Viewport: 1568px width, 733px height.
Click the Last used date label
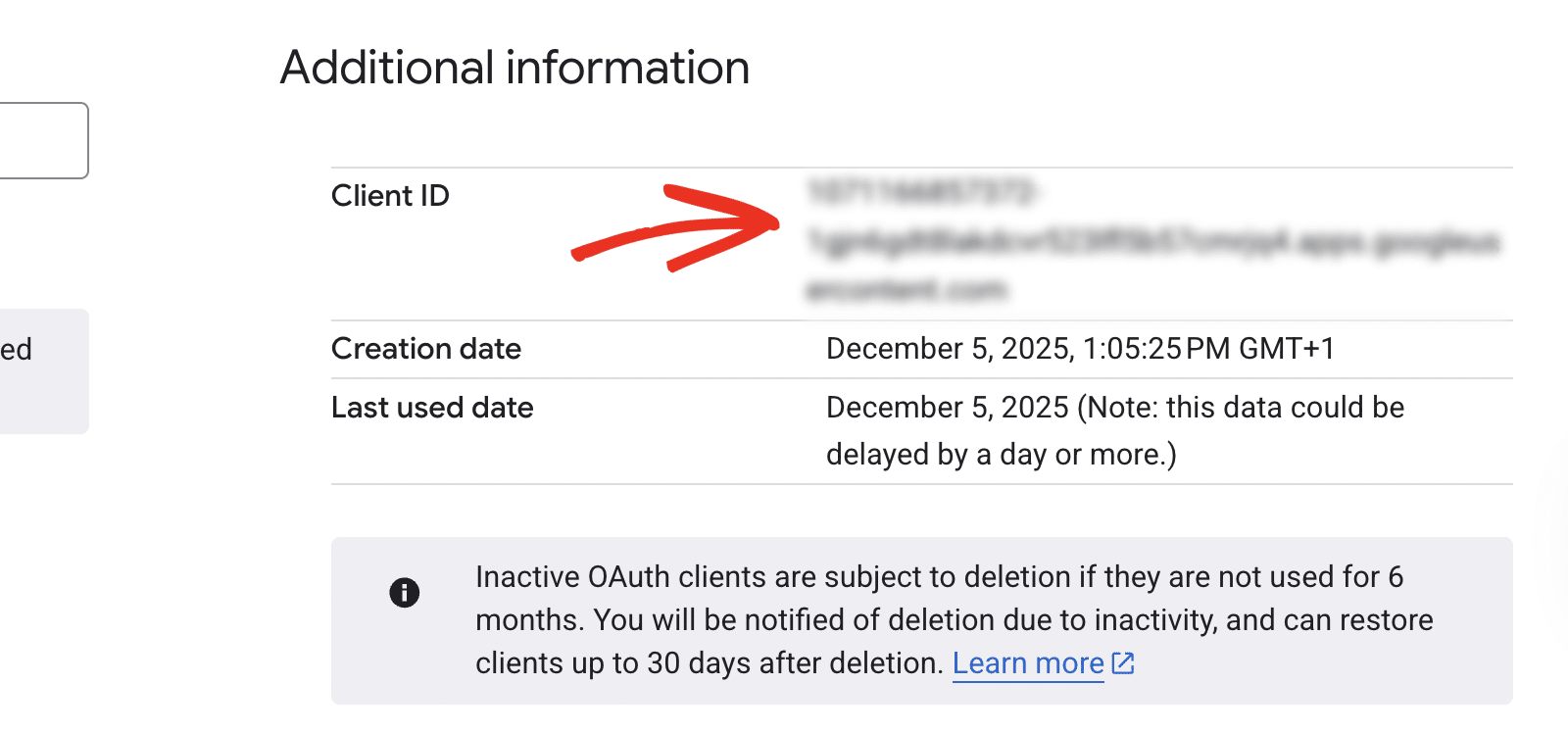pos(432,408)
